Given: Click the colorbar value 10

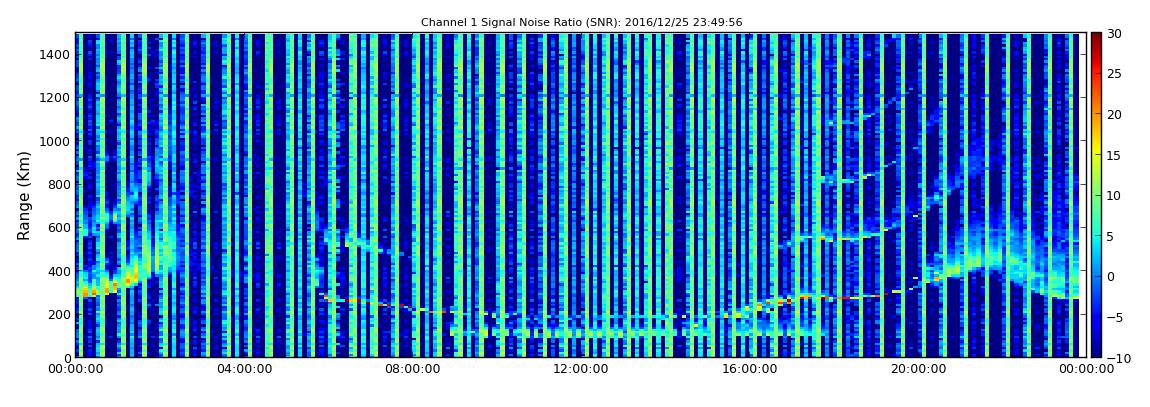Looking at the screenshot, I should pyautogui.click(x=1114, y=196).
